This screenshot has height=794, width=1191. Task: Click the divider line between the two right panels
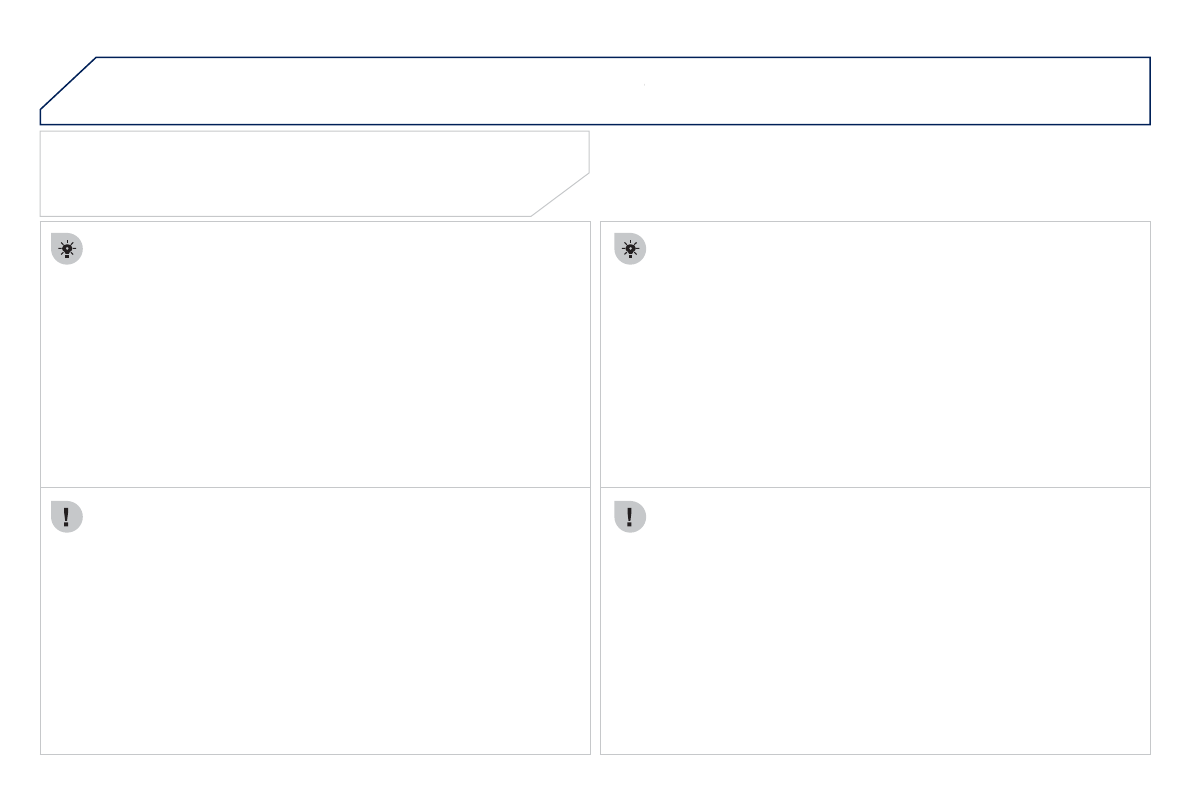tap(875, 487)
